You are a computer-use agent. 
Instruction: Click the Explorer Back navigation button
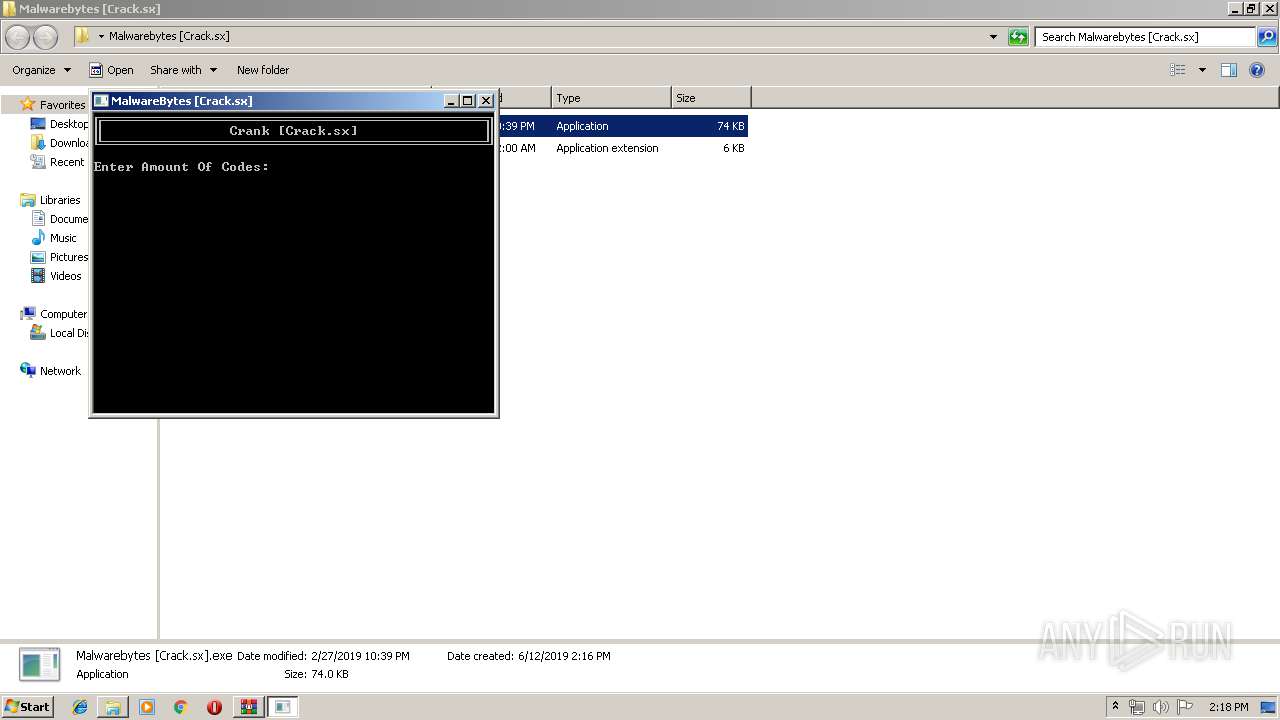[17, 37]
